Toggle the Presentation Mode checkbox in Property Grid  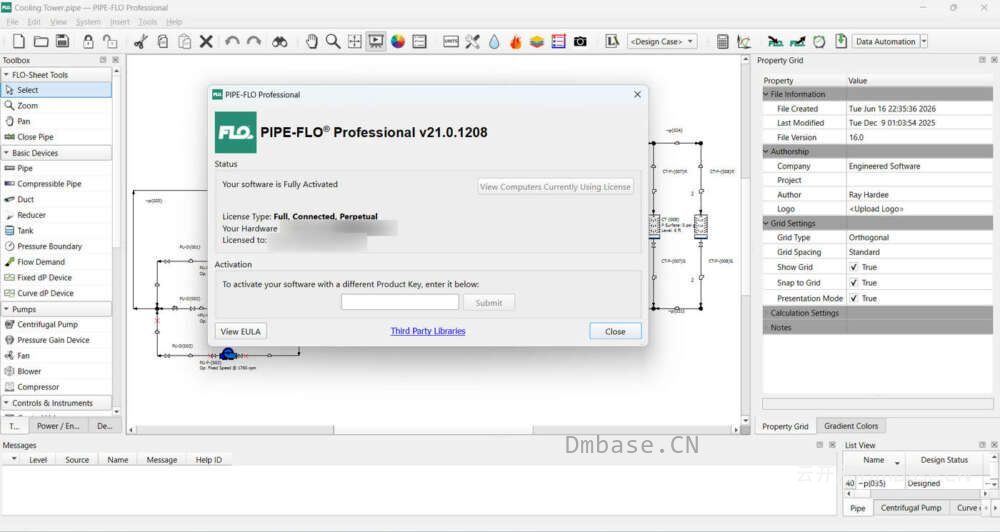853,299
